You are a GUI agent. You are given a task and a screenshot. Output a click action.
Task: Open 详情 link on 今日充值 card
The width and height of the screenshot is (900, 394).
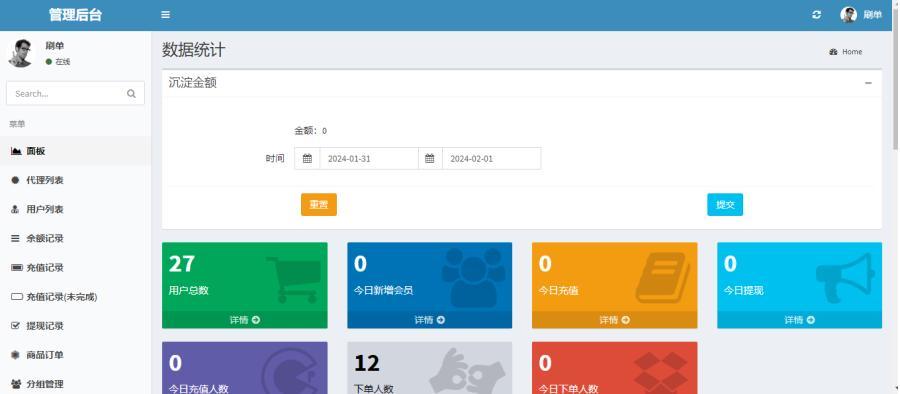[614, 320]
